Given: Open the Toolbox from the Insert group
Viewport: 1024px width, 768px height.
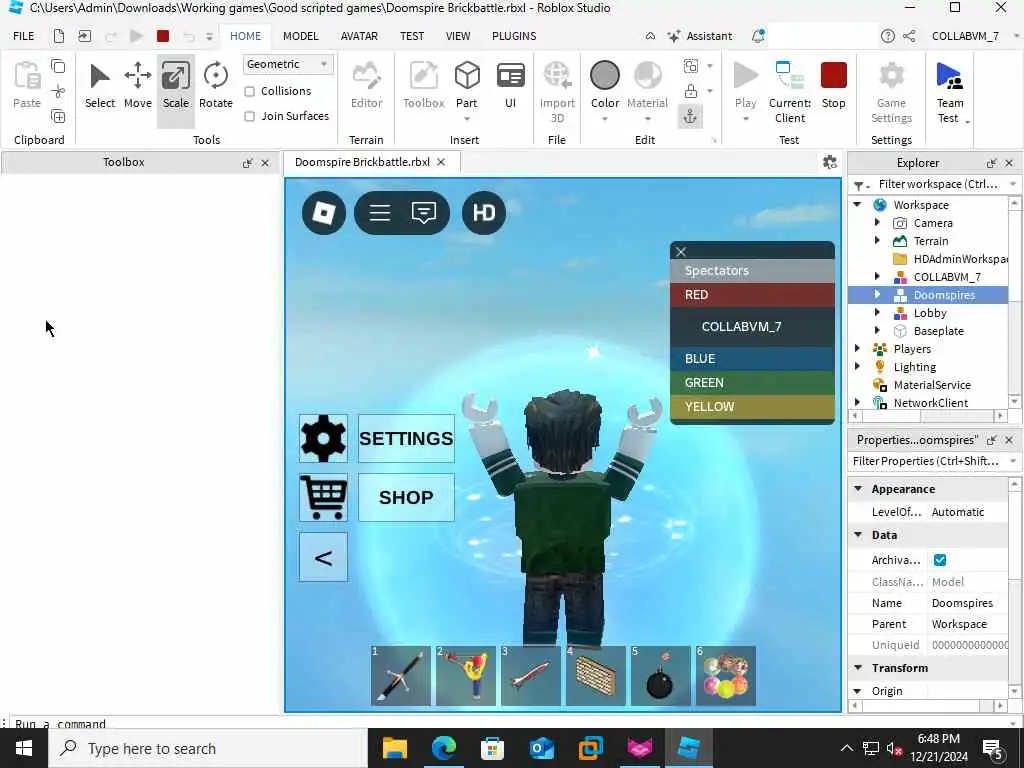Looking at the screenshot, I should tap(423, 85).
